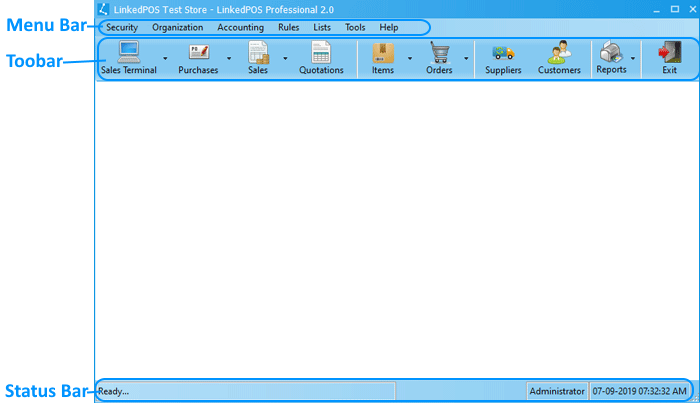Open the Security menu
Screen dimensions: 700x403
[x=122, y=28]
